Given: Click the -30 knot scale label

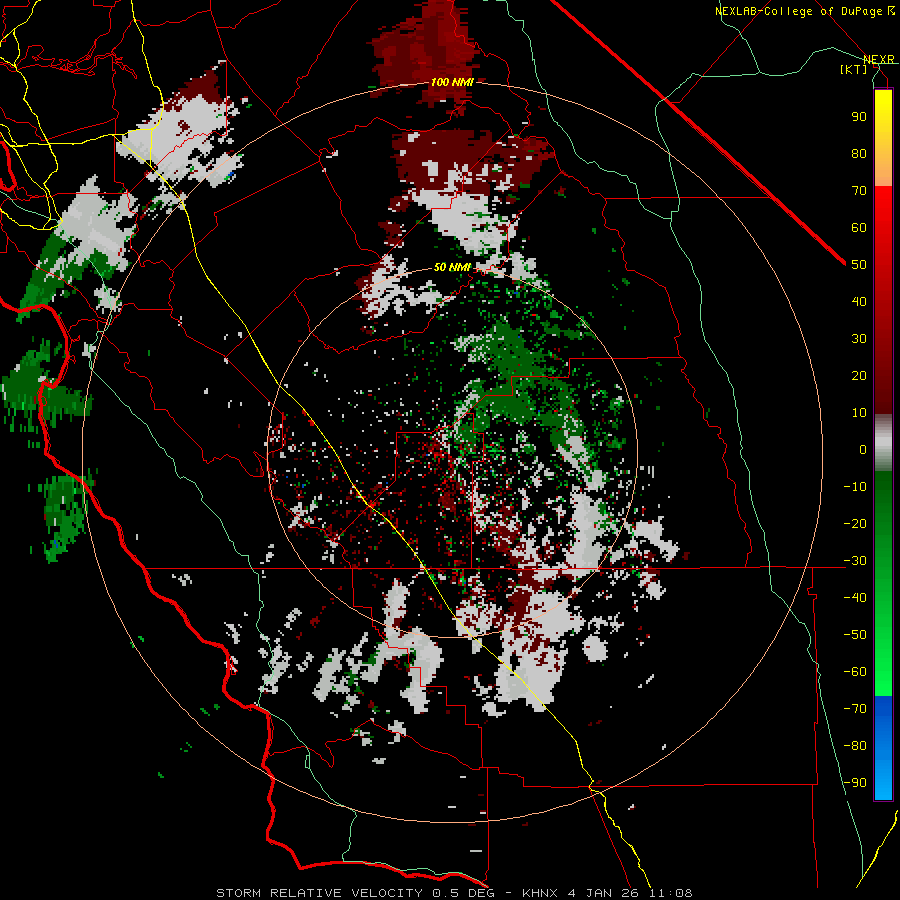Looking at the screenshot, I should coord(855,561).
